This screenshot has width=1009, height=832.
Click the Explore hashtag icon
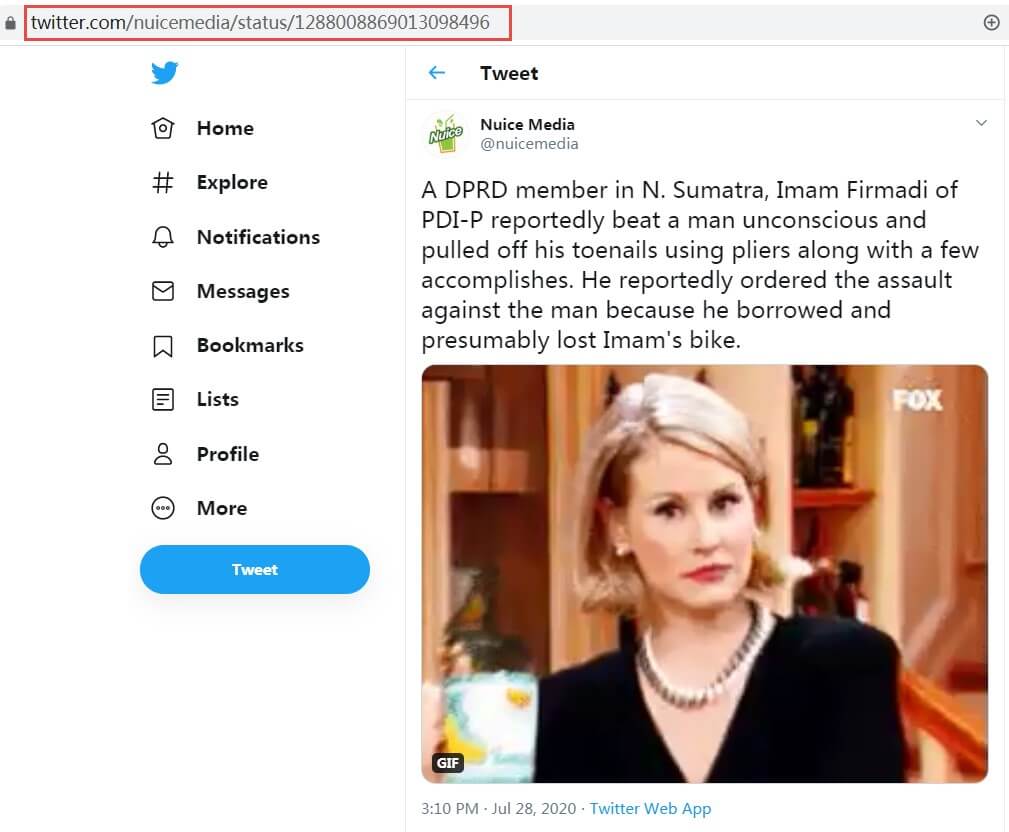click(x=162, y=183)
